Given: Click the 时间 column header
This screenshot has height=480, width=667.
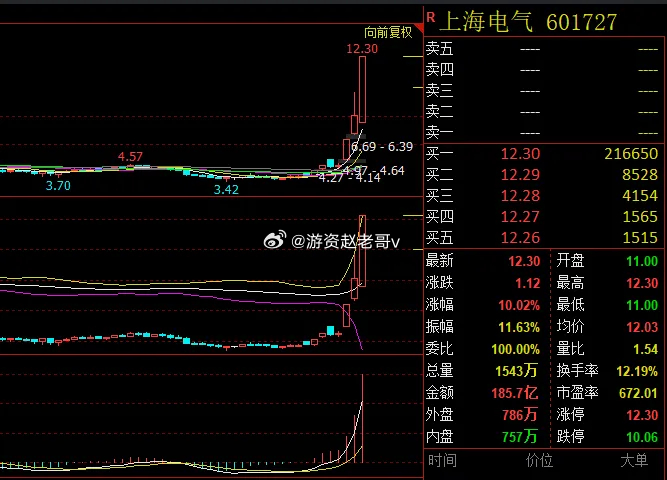Looking at the screenshot, I should [442, 460].
